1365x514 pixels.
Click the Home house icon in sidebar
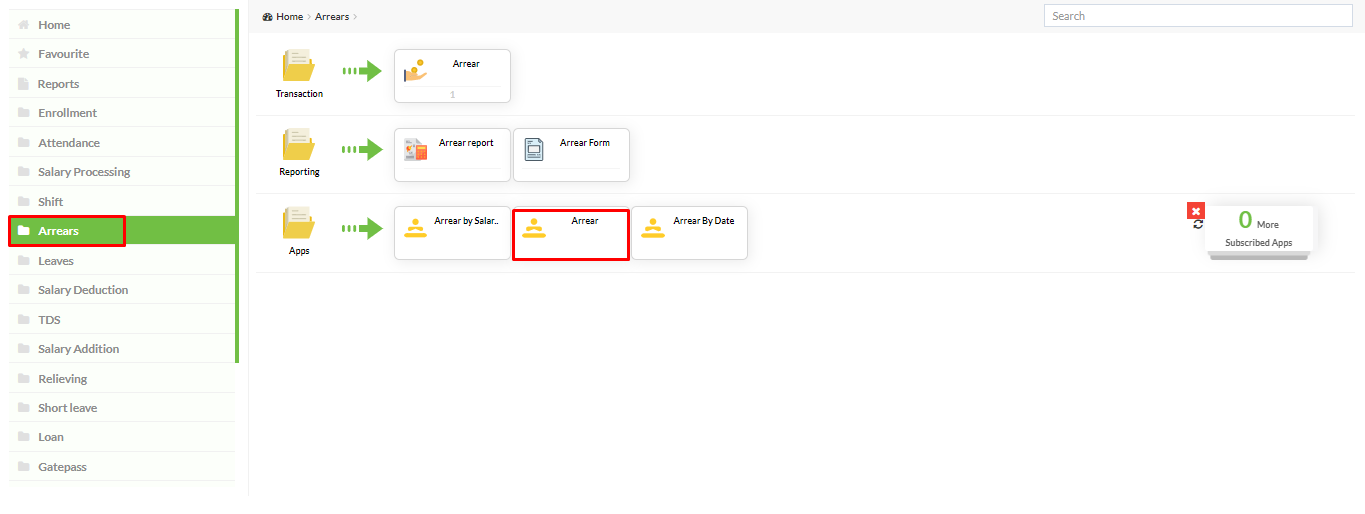tap(23, 24)
